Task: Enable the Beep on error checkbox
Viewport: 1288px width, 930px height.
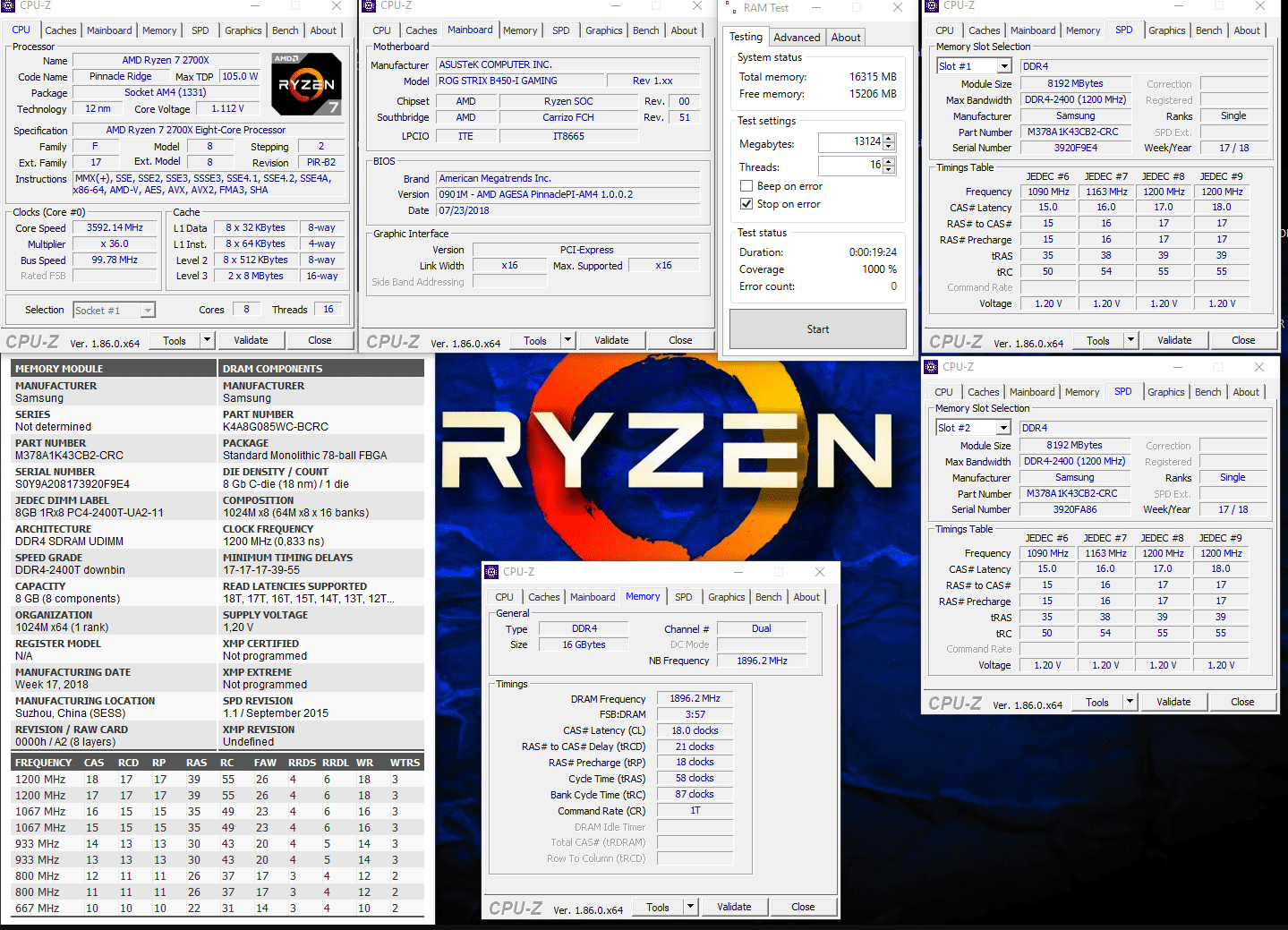Action: 746,186
